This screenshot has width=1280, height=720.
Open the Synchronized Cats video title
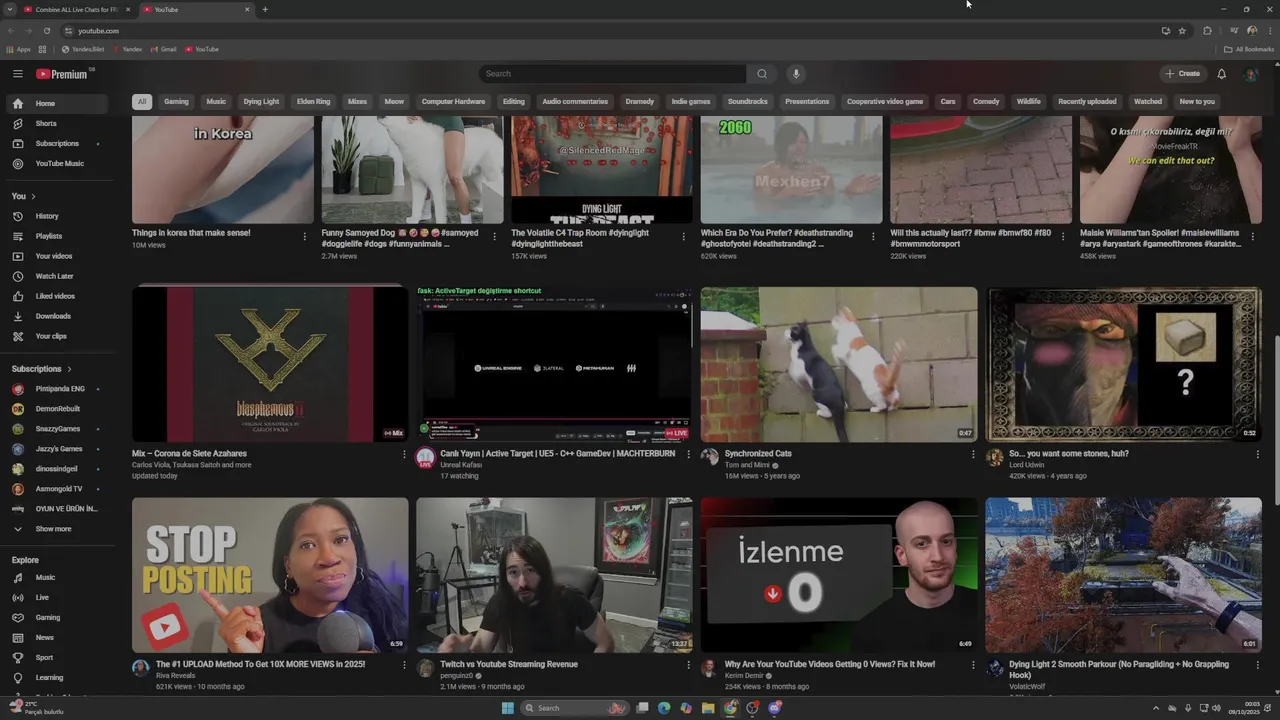point(758,453)
